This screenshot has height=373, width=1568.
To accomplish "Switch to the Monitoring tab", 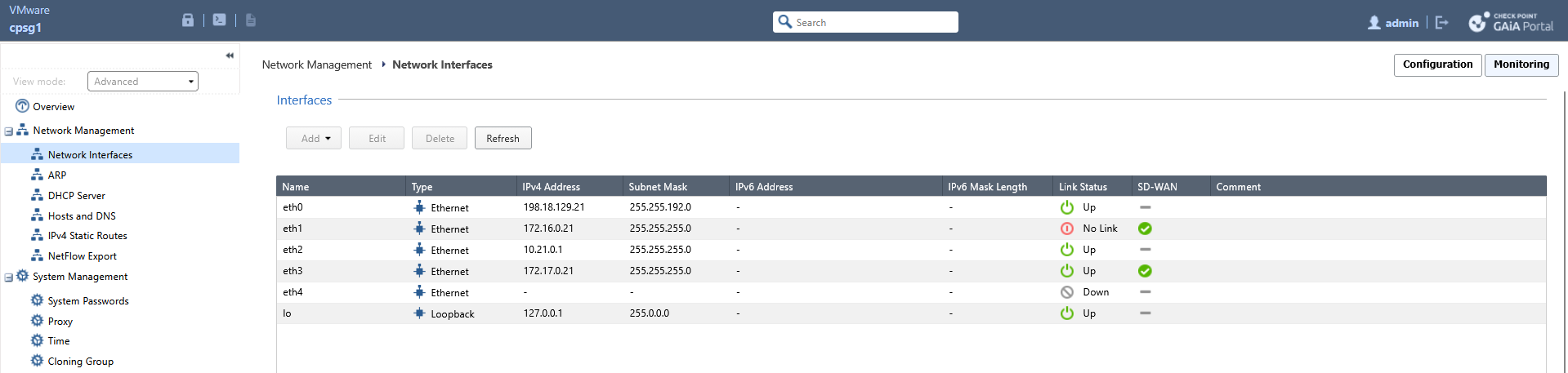I will (1521, 64).
